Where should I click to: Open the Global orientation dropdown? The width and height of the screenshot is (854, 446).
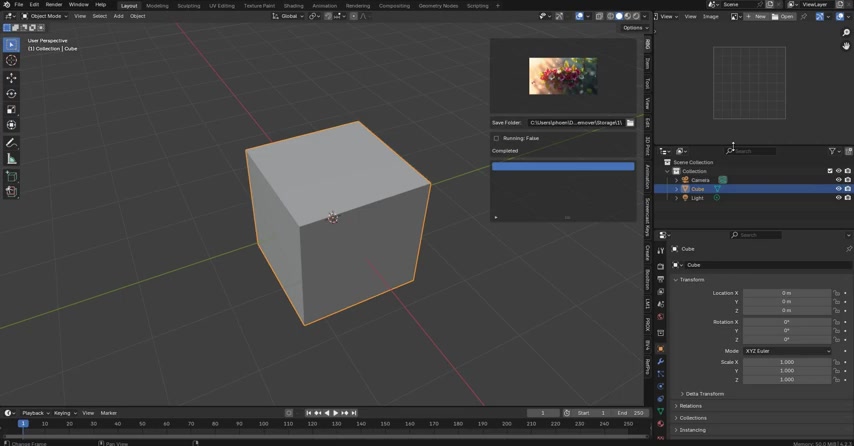[288, 16]
